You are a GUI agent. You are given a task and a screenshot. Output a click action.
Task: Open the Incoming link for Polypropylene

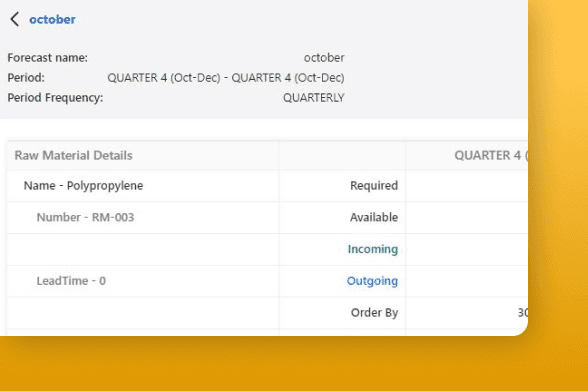pyautogui.click(x=372, y=249)
